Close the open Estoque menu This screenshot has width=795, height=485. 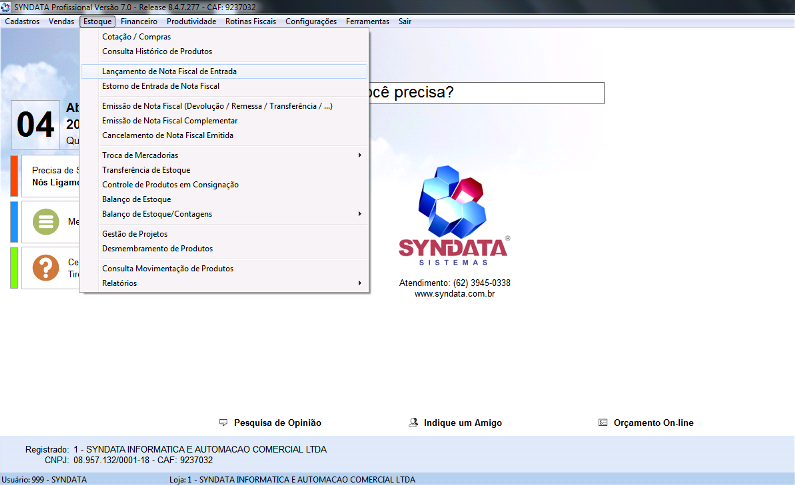(x=97, y=21)
